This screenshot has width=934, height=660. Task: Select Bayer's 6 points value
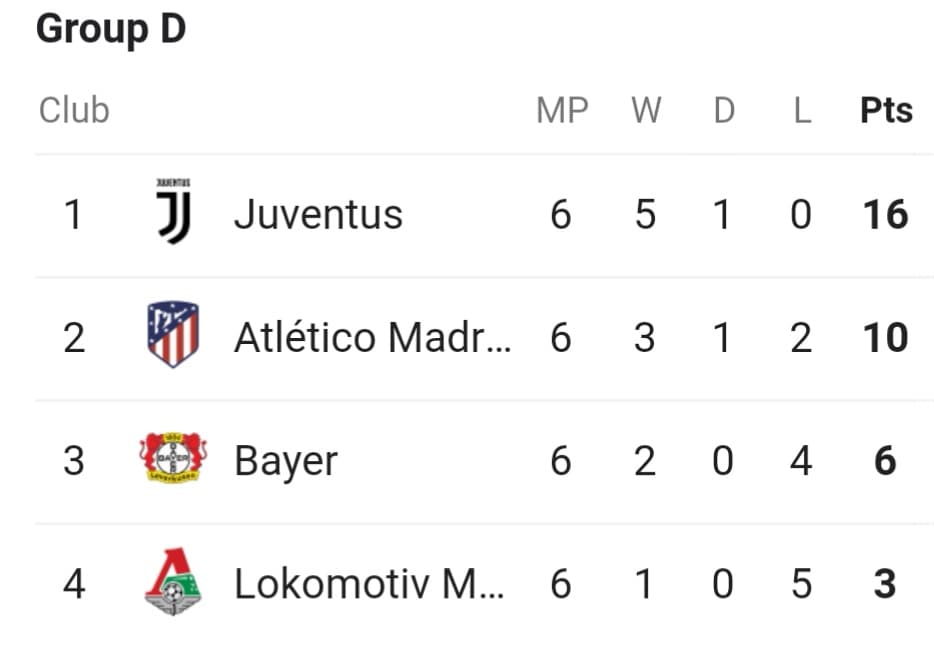pos(885,460)
